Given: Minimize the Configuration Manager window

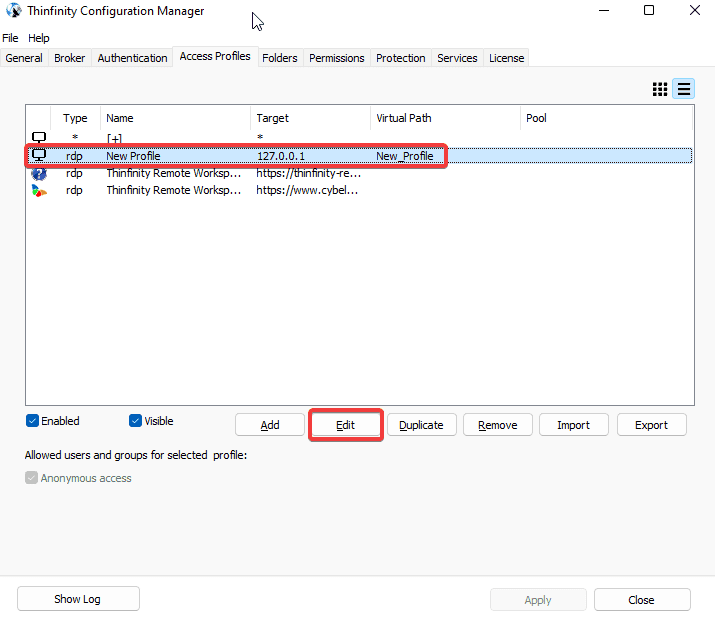Looking at the screenshot, I should [x=604, y=10].
